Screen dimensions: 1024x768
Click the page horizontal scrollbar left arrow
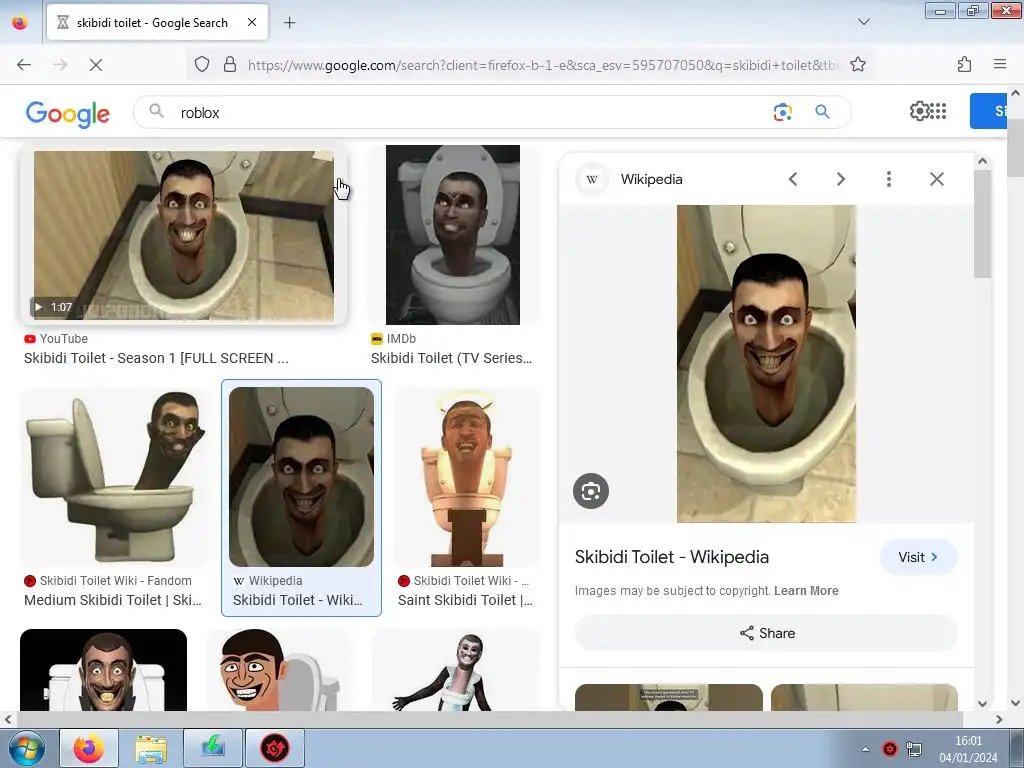(x=8, y=719)
